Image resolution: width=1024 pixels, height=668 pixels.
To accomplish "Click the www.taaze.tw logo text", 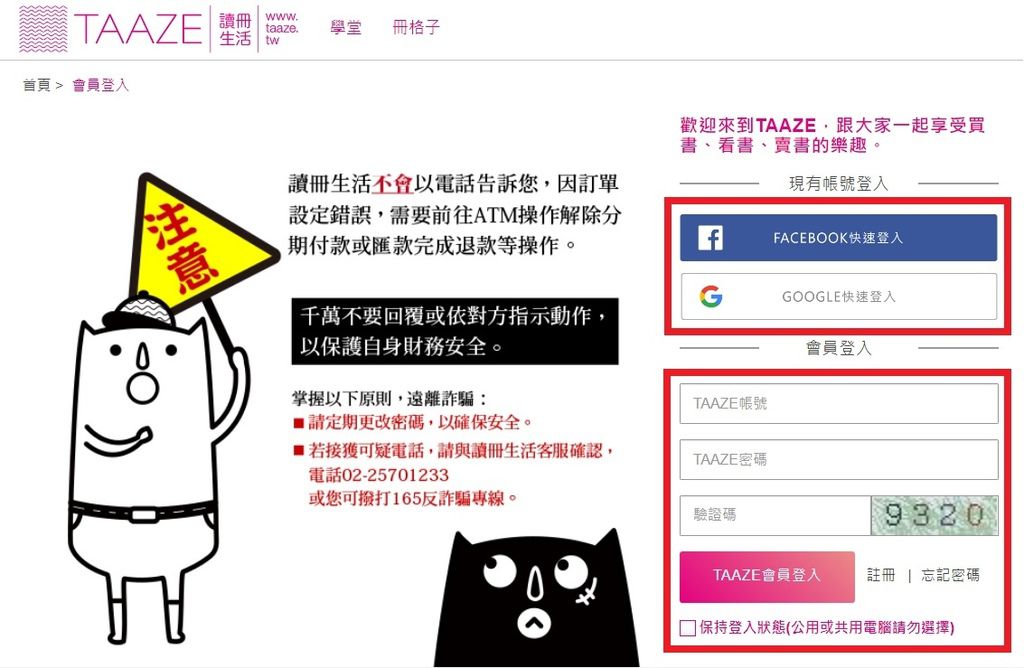I will [x=282, y=28].
